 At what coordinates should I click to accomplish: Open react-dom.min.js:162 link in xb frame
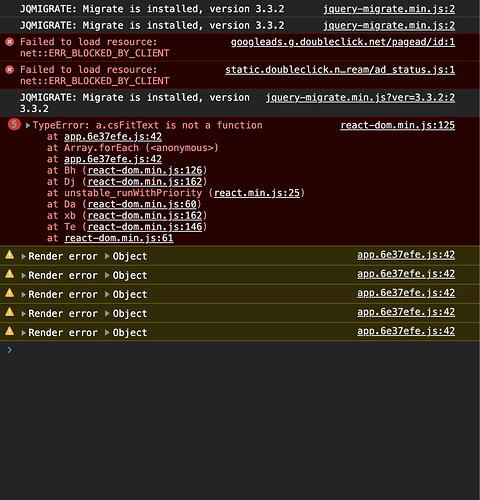[x=145, y=216]
